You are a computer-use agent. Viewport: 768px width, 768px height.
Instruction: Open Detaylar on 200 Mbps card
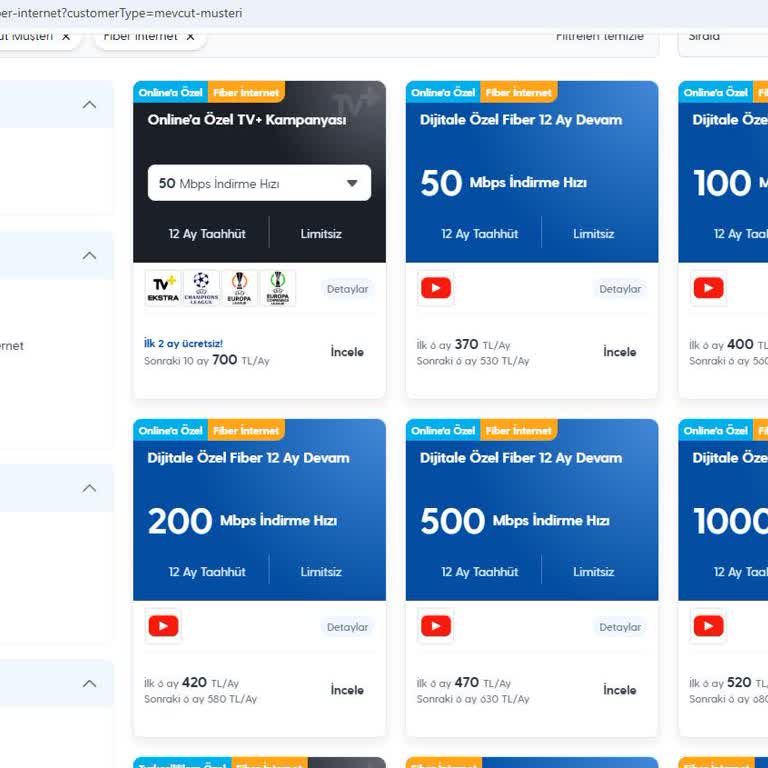click(x=347, y=627)
